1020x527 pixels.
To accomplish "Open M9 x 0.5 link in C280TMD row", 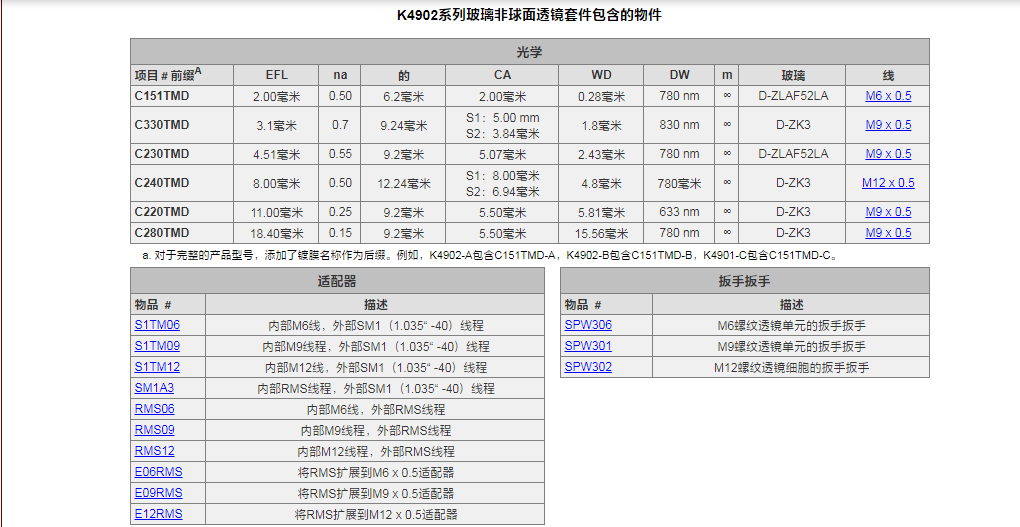I will tap(888, 233).
